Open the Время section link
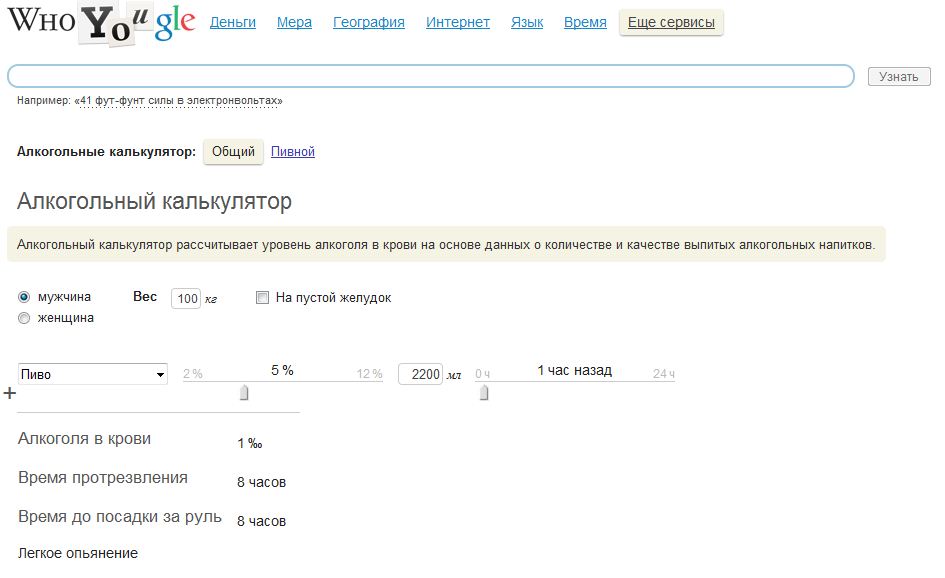This screenshot has width=945, height=578. pyautogui.click(x=585, y=23)
